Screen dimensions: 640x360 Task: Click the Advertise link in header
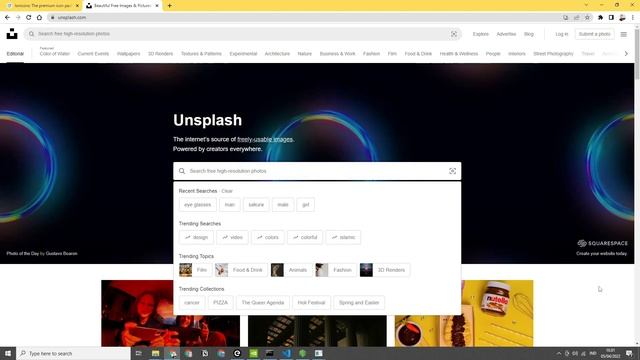point(506,34)
